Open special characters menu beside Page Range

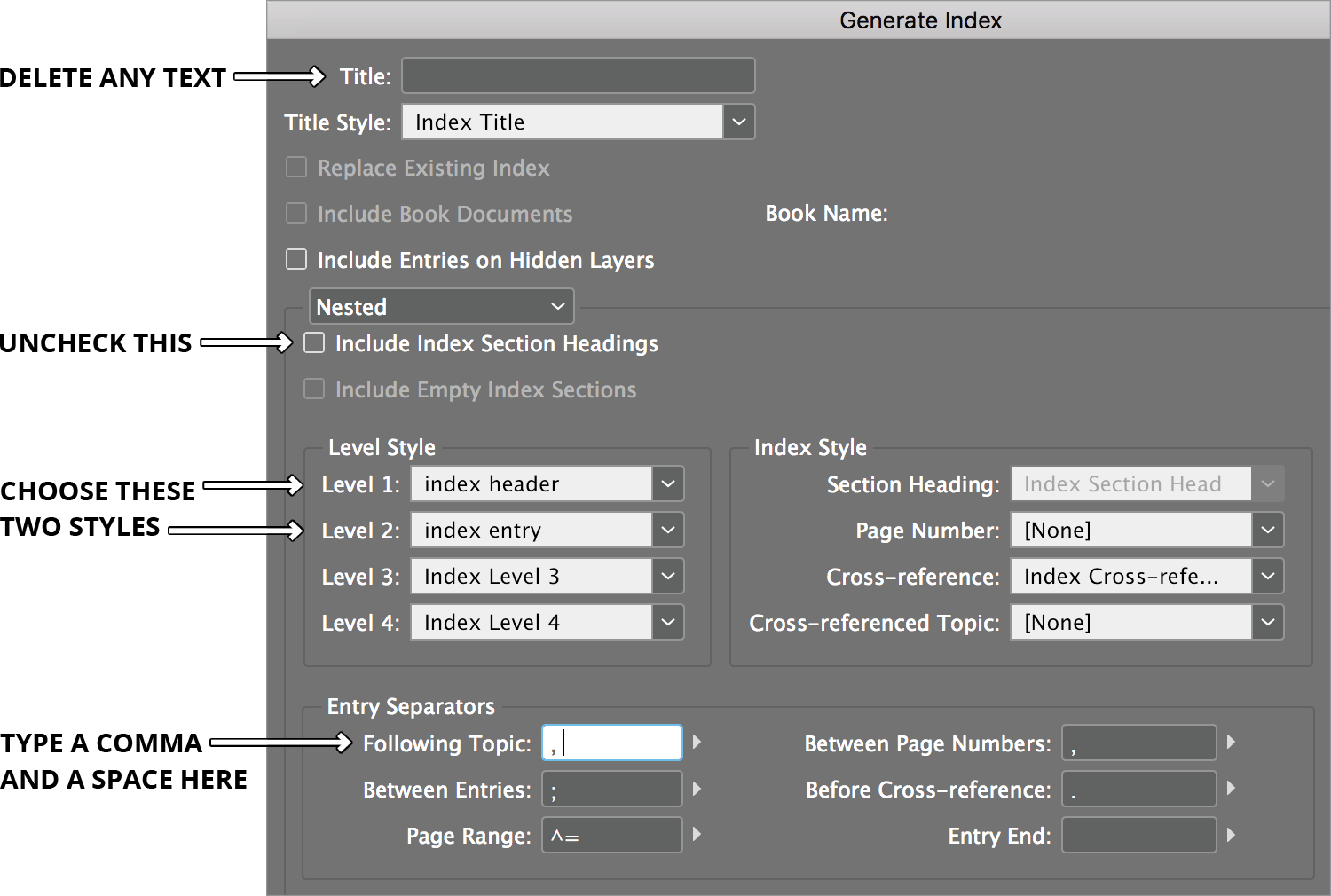(696, 834)
